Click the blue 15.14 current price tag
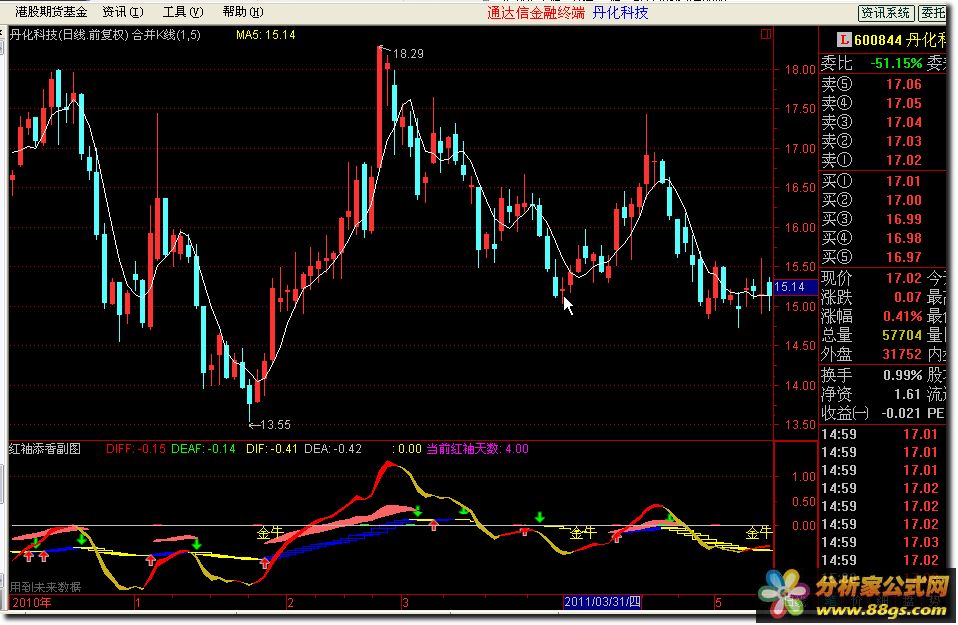This screenshot has height=625, width=958. [x=795, y=287]
